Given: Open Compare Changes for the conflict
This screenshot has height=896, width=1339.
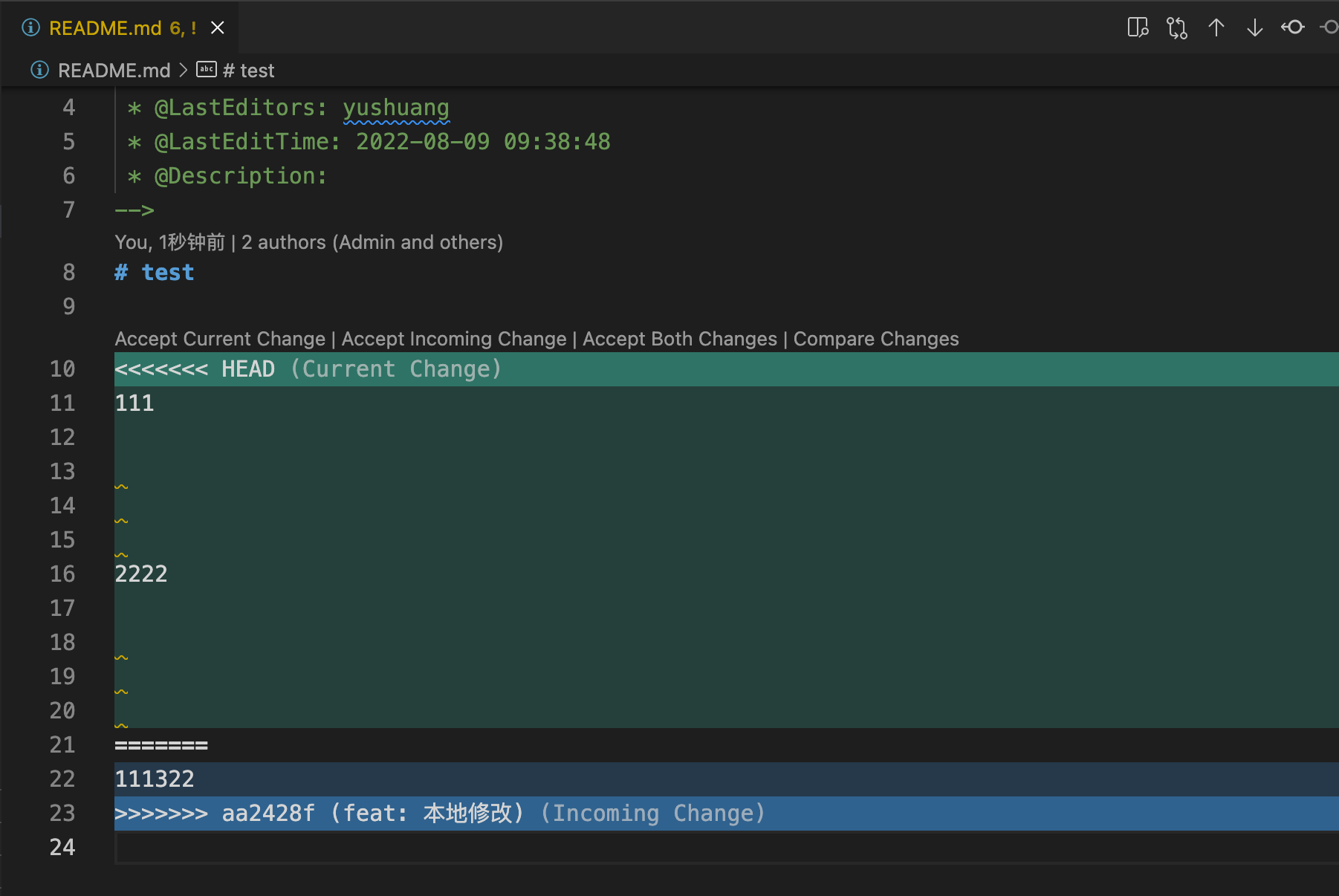Looking at the screenshot, I should tap(875, 339).
